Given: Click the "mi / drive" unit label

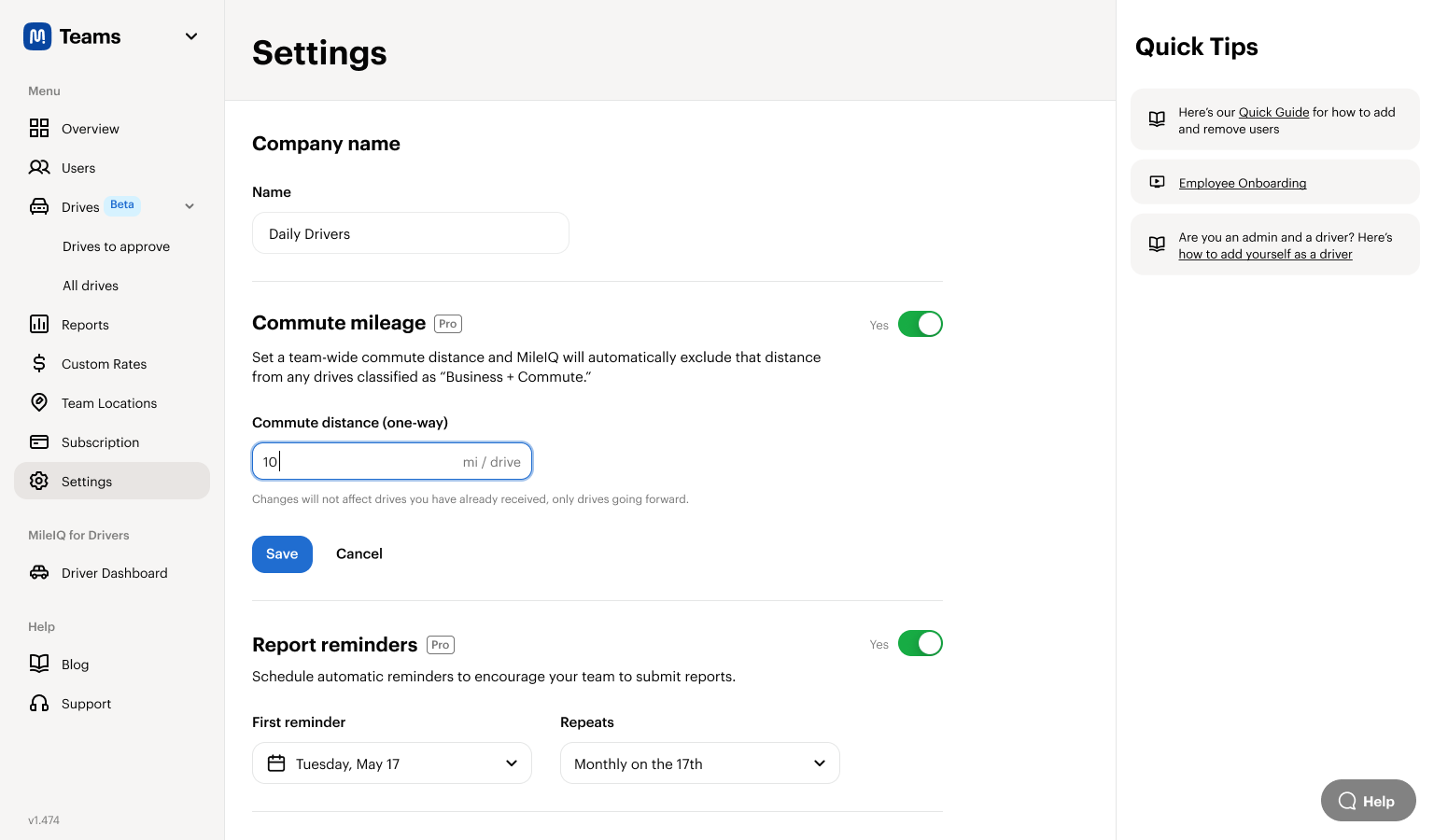Looking at the screenshot, I should [x=492, y=462].
